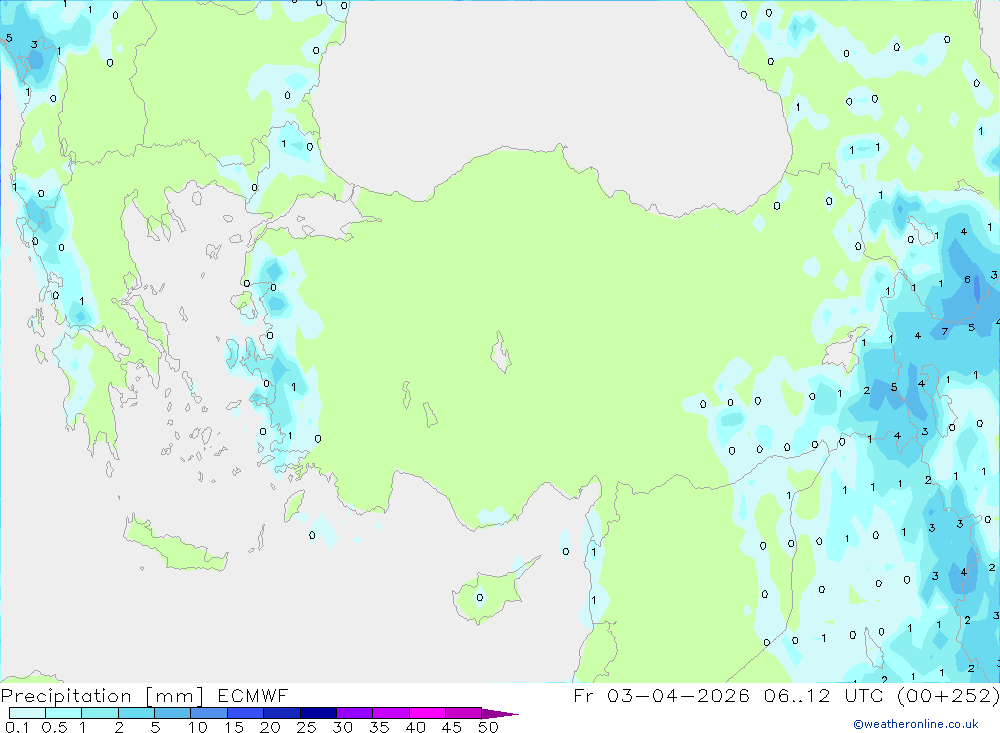Open the weatheronline.co.uk copyright link

pyautogui.click(x=916, y=724)
